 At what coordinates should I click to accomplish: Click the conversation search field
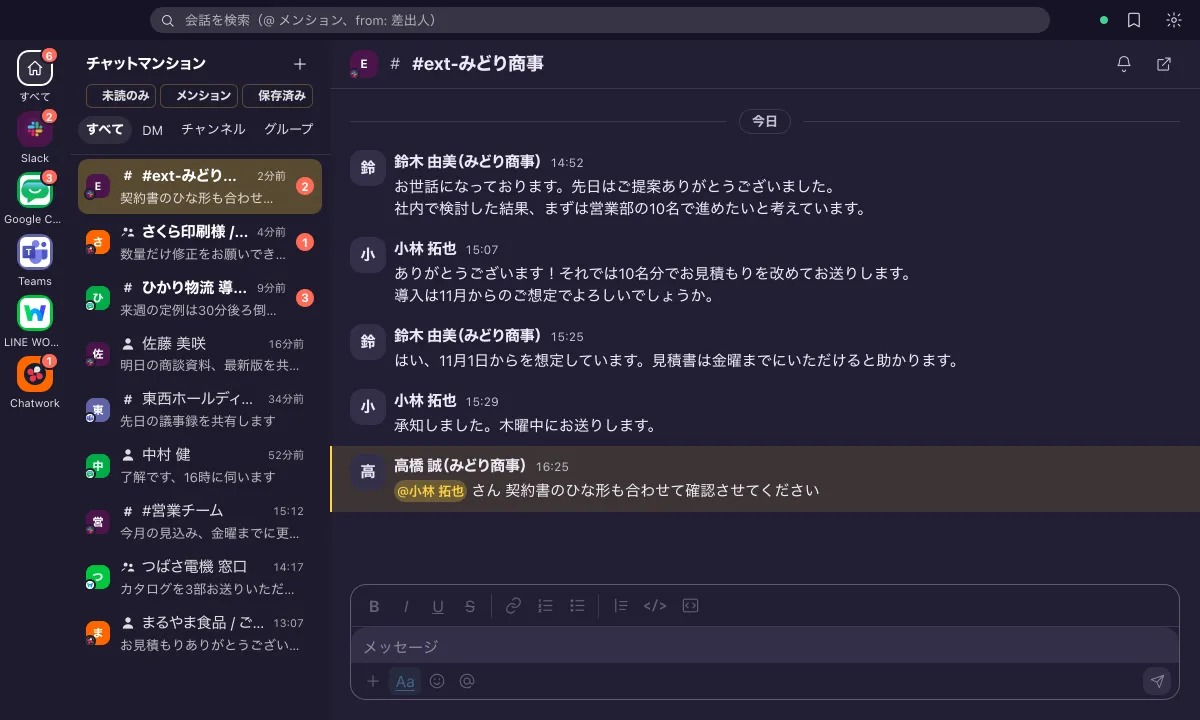[x=600, y=20]
